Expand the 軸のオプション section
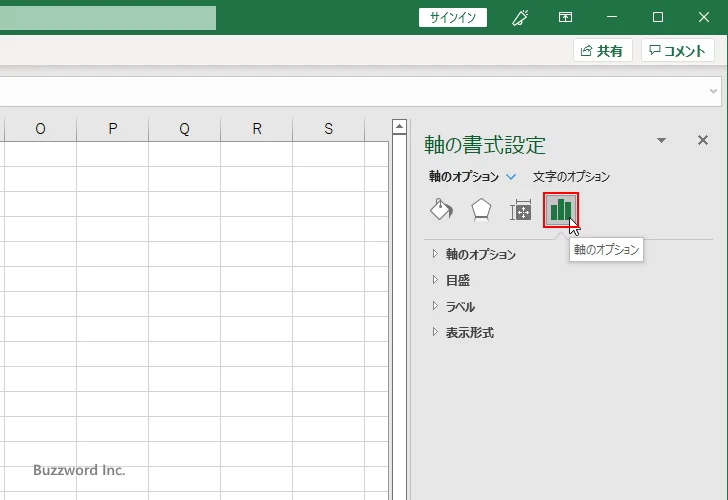728x500 pixels. (x=480, y=254)
